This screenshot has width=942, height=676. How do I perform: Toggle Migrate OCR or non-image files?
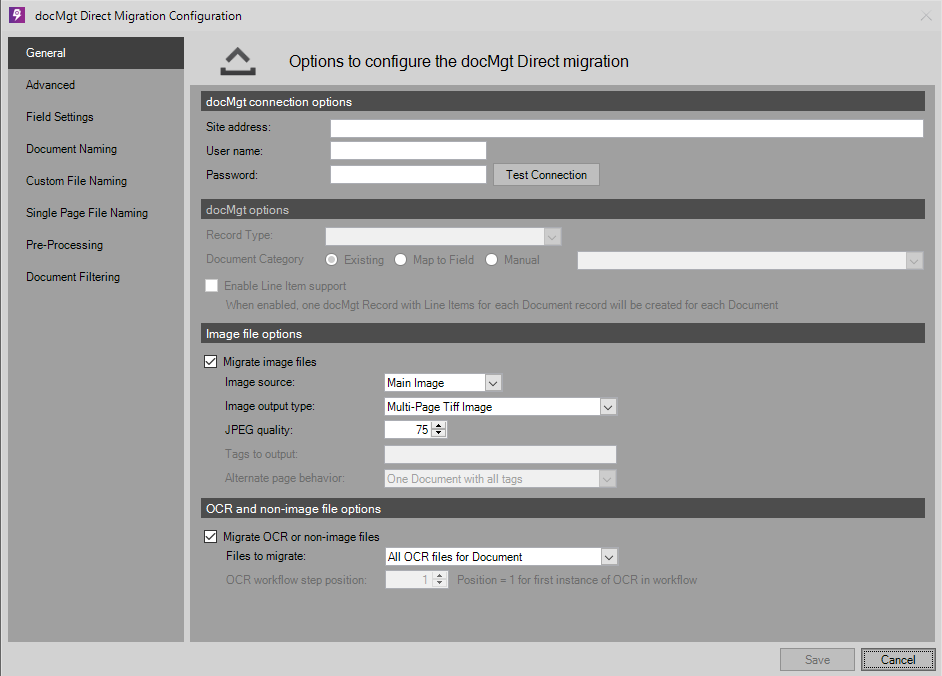click(211, 536)
